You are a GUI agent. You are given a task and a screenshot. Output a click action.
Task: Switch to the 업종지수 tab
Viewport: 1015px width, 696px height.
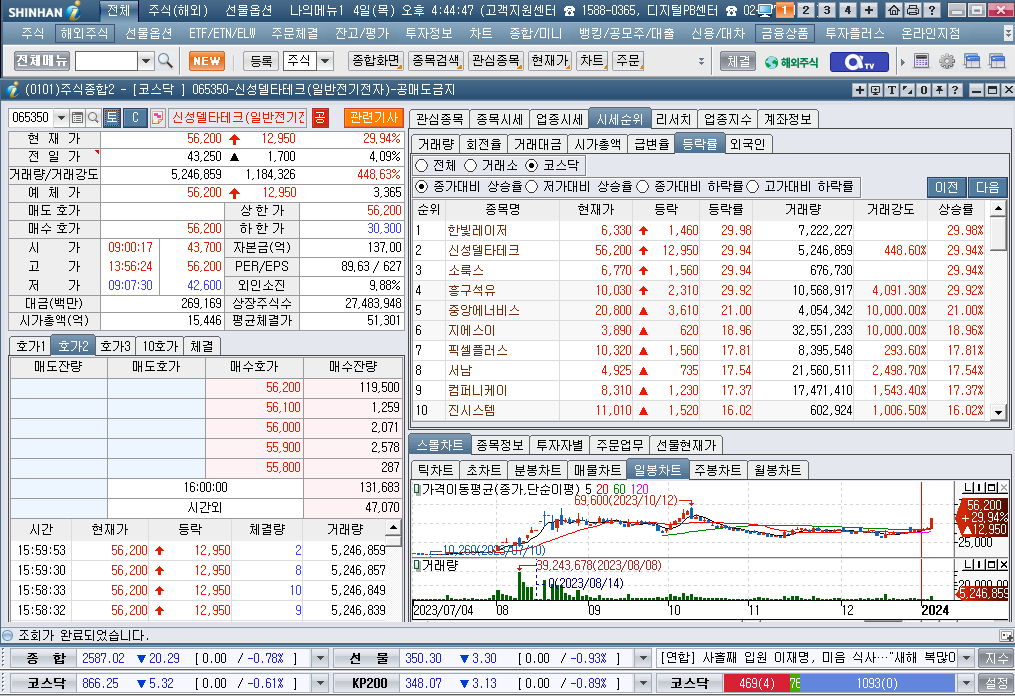pos(728,119)
